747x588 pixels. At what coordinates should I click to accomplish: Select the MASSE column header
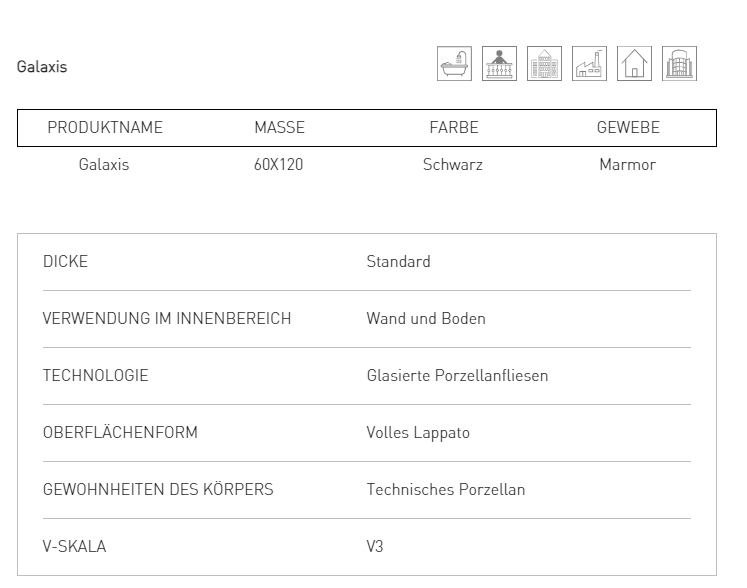pos(280,128)
